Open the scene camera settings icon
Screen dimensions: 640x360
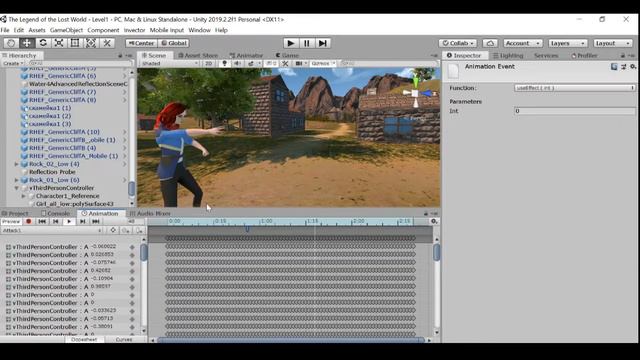(301, 63)
